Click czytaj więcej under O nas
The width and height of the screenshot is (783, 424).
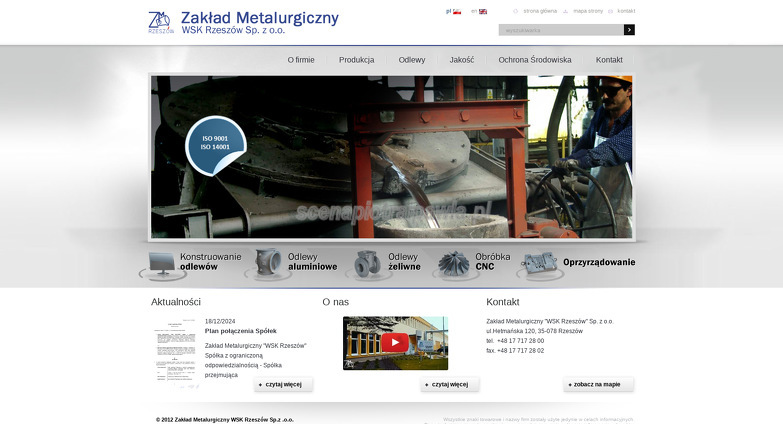pos(449,385)
